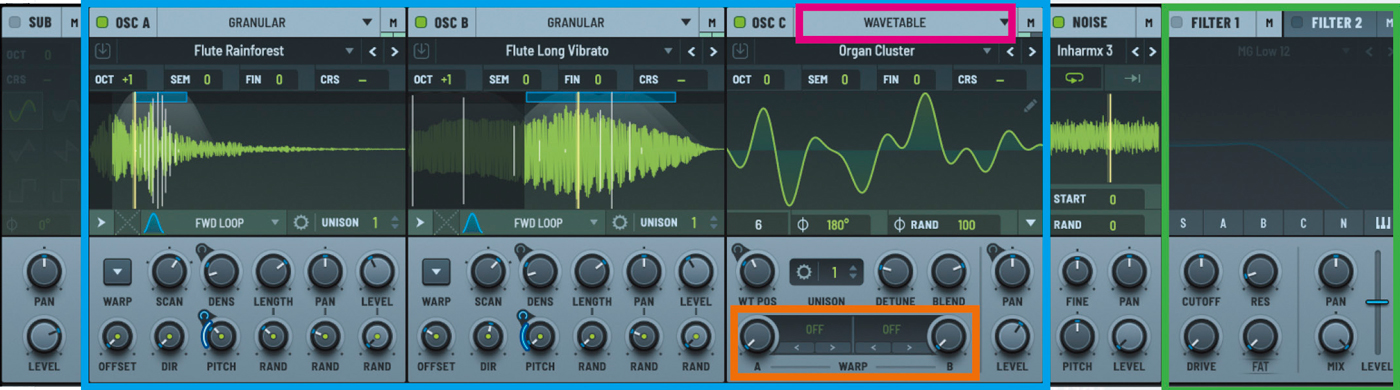
Task: Switch to FILTER 2 tab
Action: pos(1336,22)
